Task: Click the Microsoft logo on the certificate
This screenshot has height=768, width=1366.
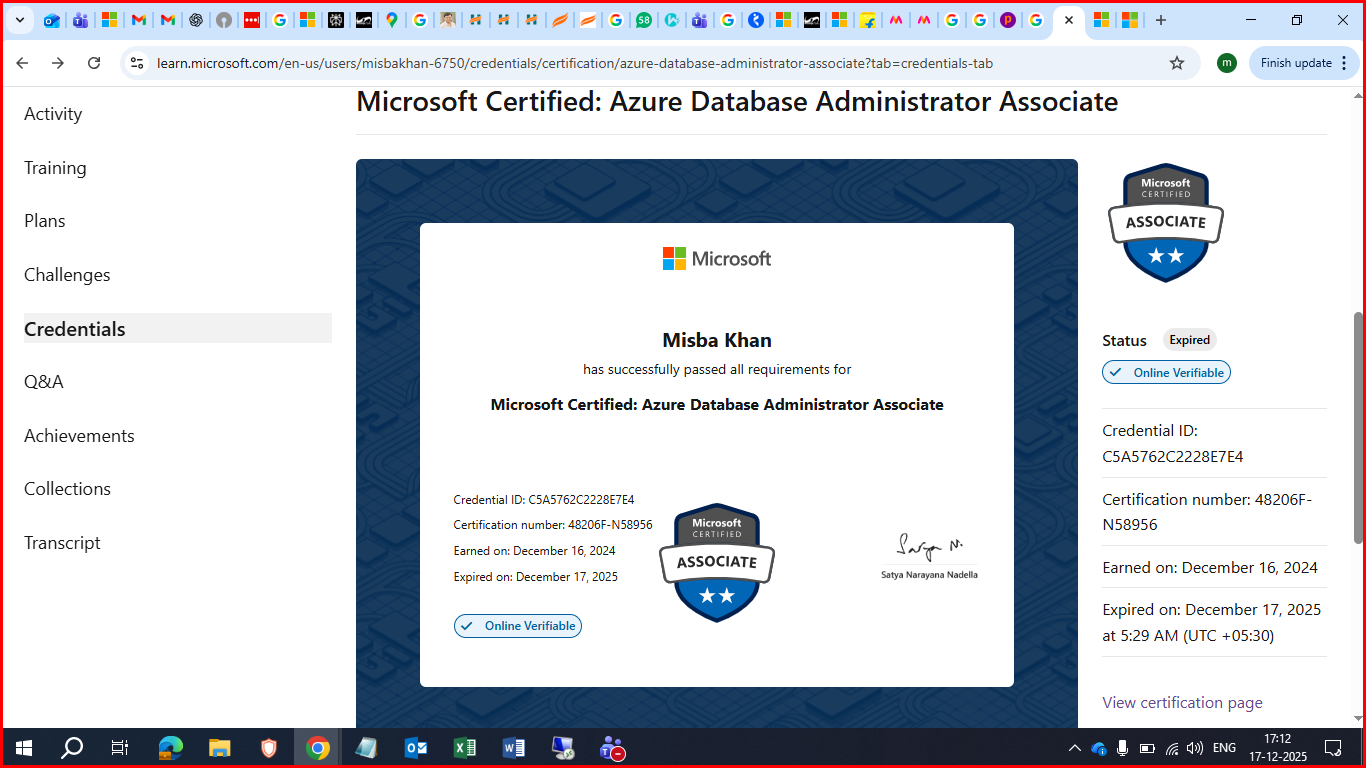Action: (717, 259)
